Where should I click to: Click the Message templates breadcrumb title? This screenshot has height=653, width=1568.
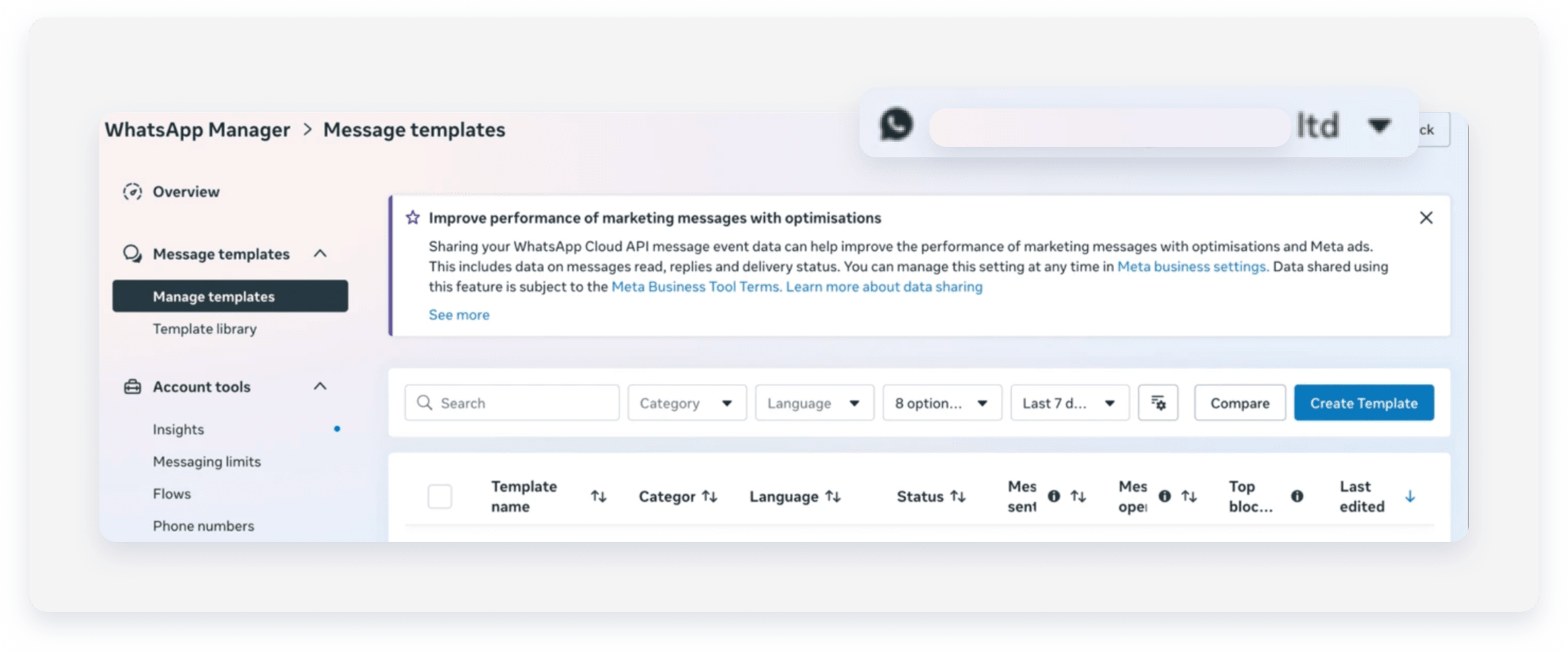point(414,130)
